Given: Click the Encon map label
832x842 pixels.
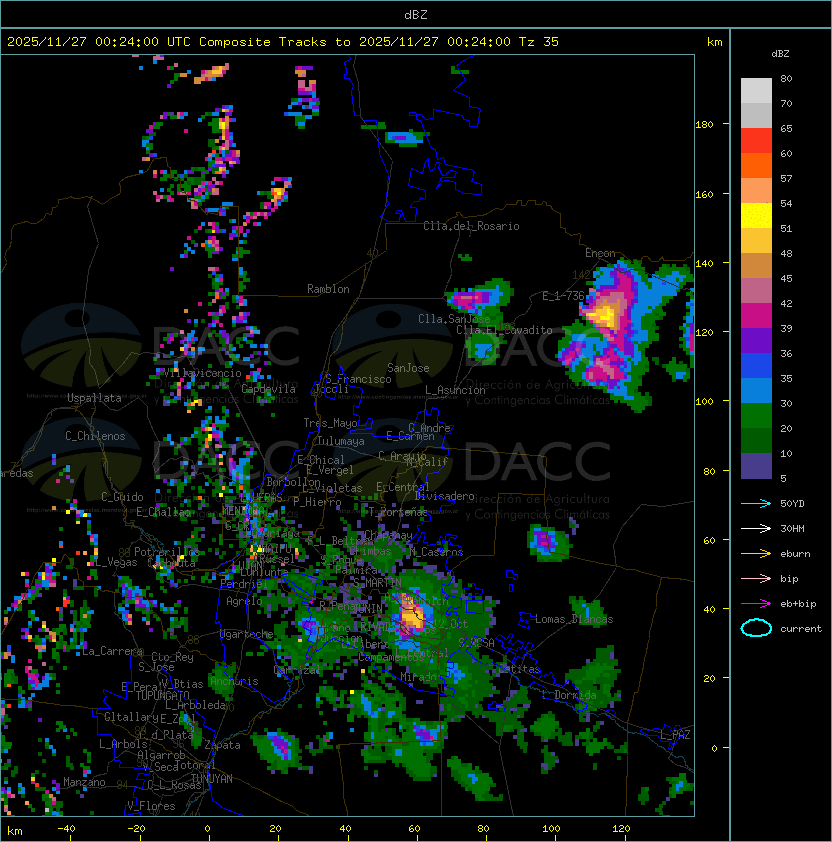Looking at the screenshot, I should pos(600,253).
